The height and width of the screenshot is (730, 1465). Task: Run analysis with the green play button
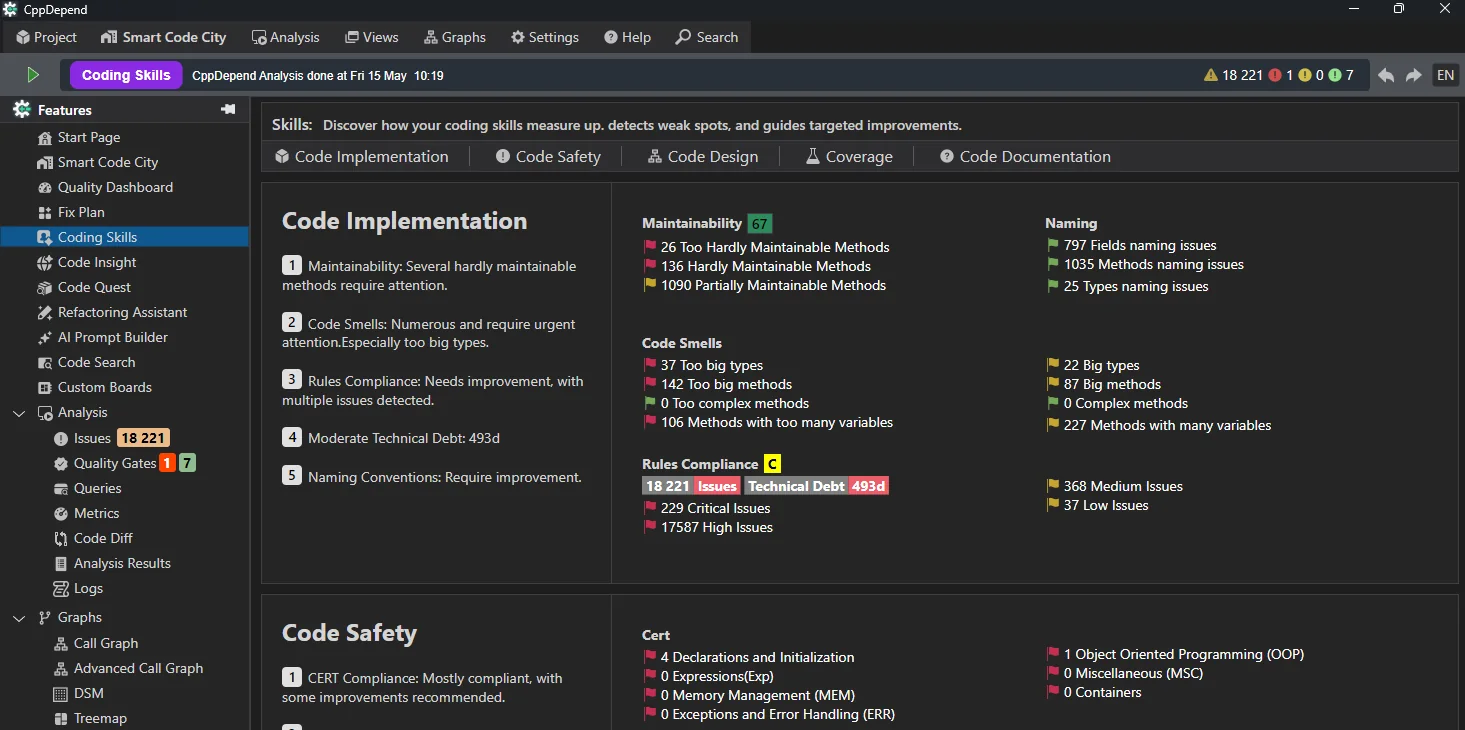tap(33, 75)
